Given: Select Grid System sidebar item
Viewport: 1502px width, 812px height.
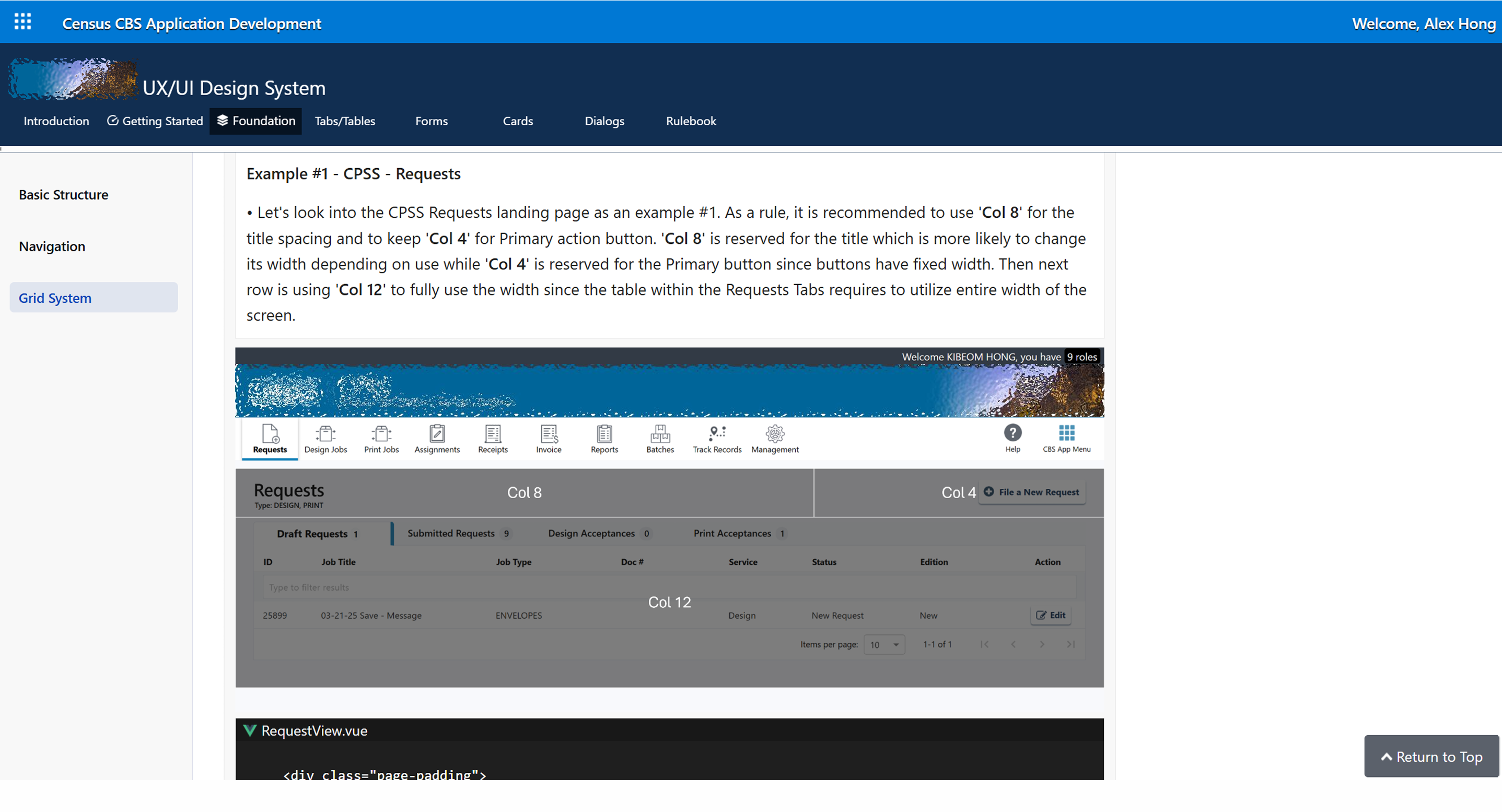Looking at the screenshot, I should pos(94,298).
